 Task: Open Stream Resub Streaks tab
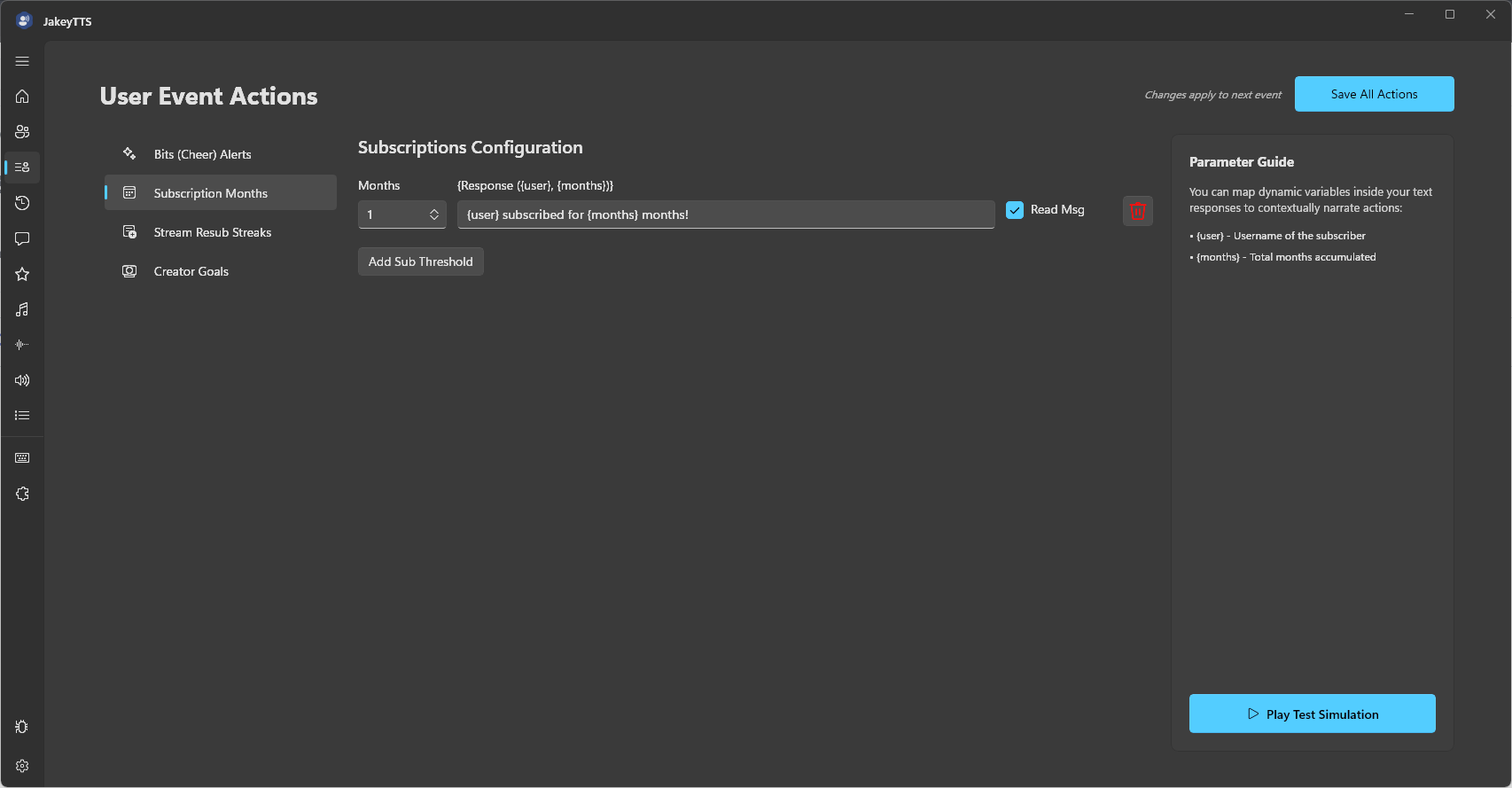[x=221, y=232]
